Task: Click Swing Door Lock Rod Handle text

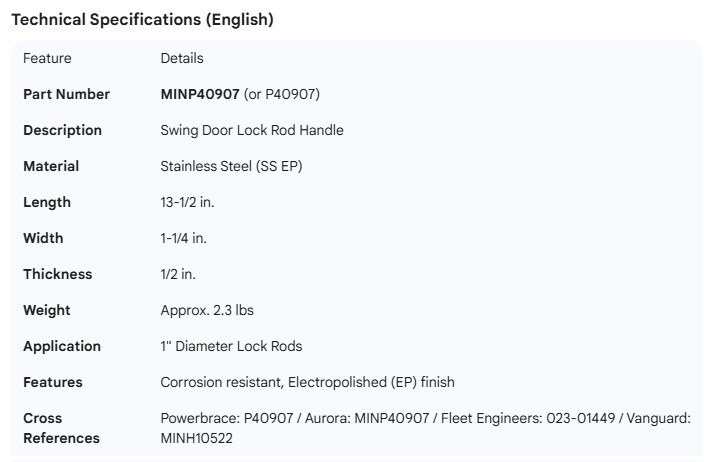Action: point(252,130)
